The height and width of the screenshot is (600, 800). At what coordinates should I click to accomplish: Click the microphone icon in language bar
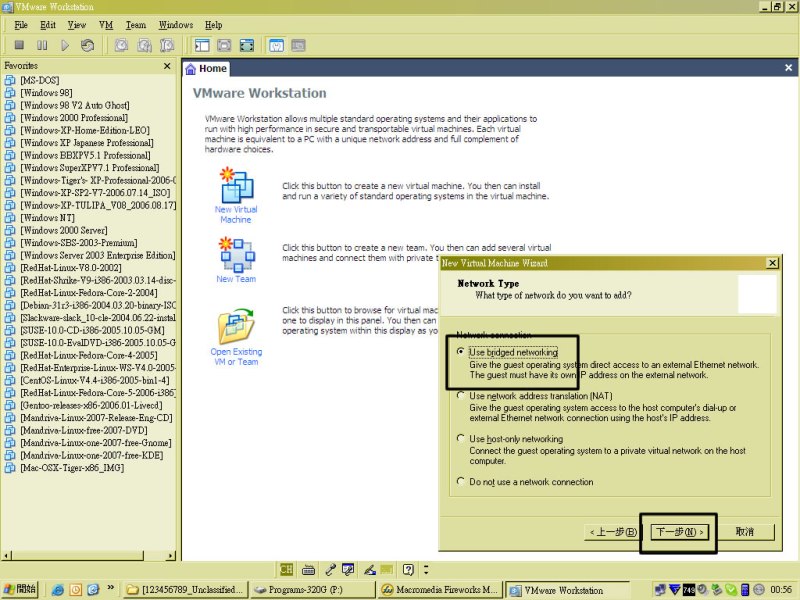tap(330, 569)
